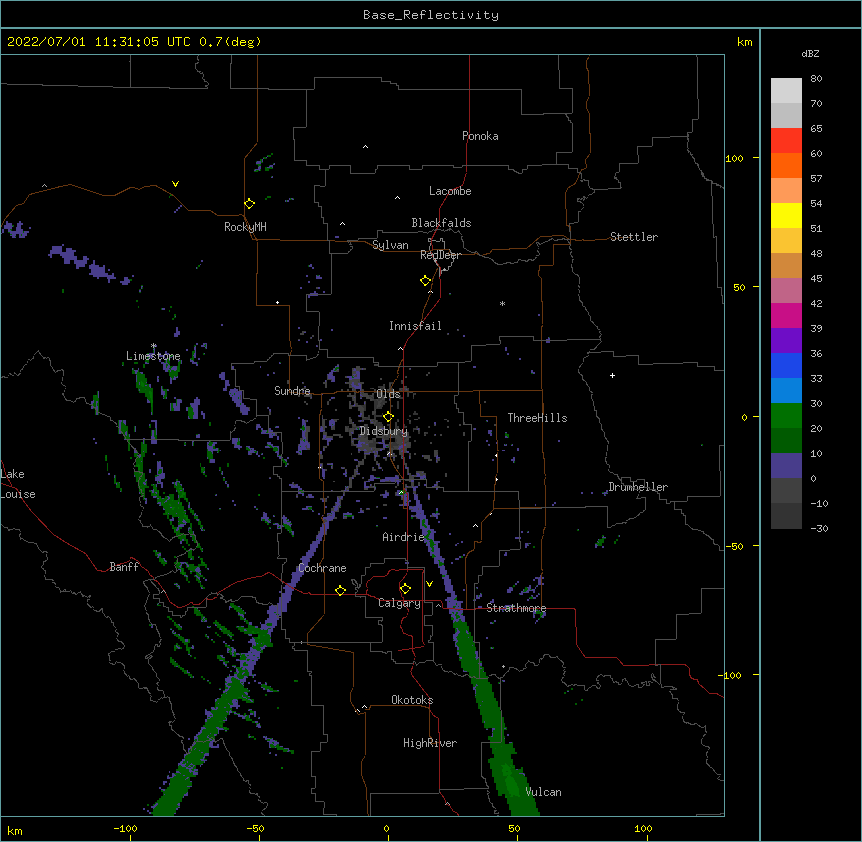
Task: Click the Cochrane city label
Action: (322, 568)
